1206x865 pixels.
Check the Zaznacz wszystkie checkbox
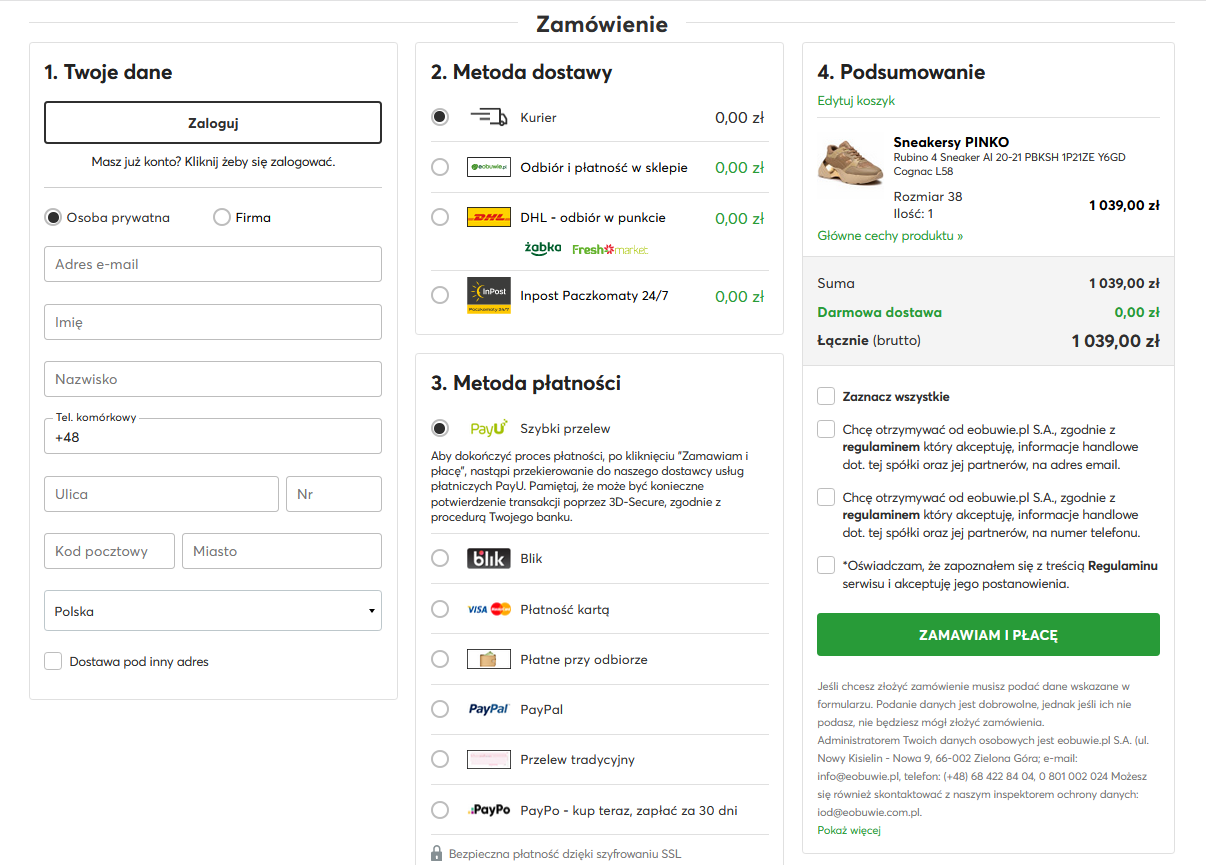(826, 396)
